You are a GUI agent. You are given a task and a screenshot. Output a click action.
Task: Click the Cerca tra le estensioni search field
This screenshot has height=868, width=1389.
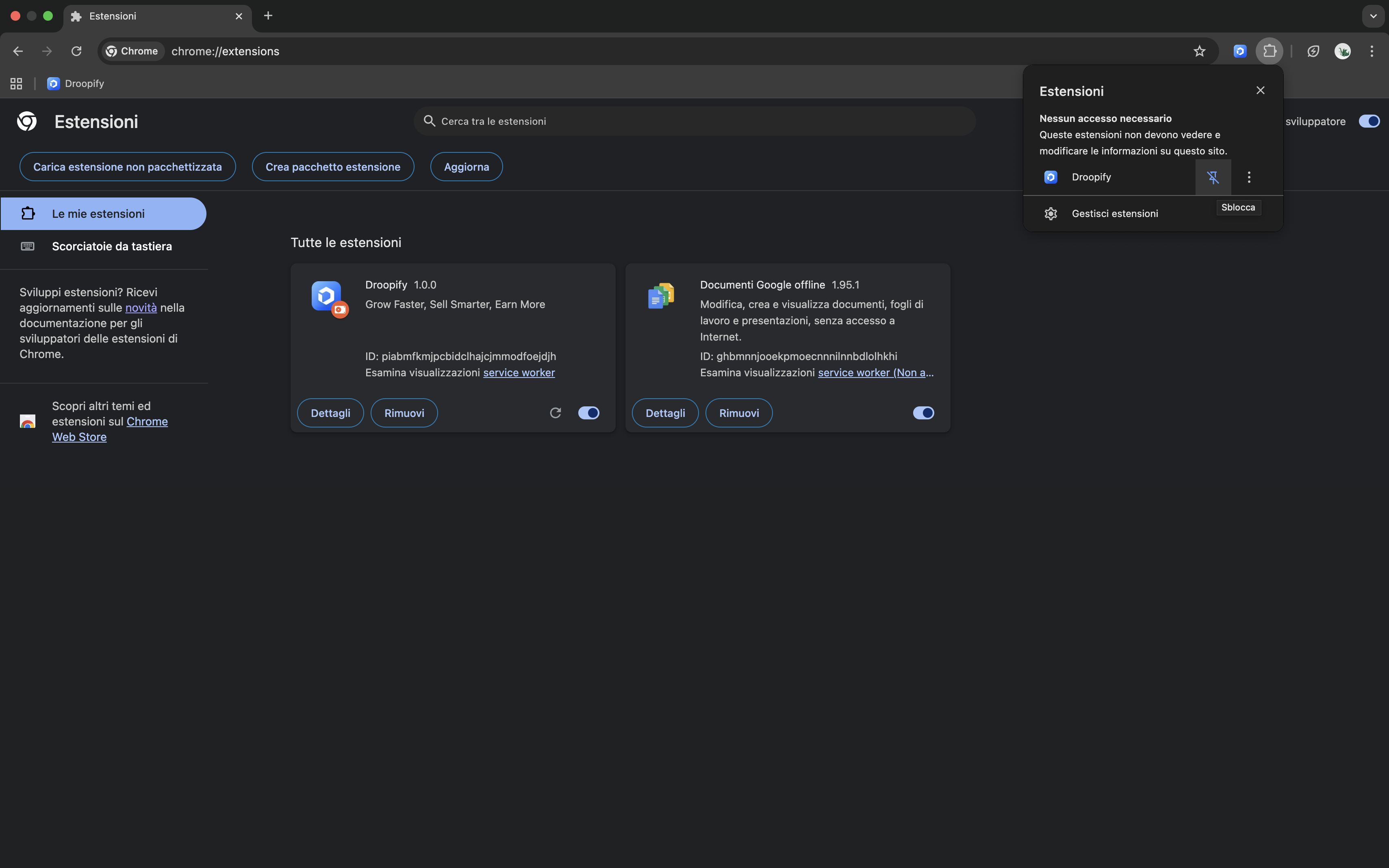tap(694, 121)
